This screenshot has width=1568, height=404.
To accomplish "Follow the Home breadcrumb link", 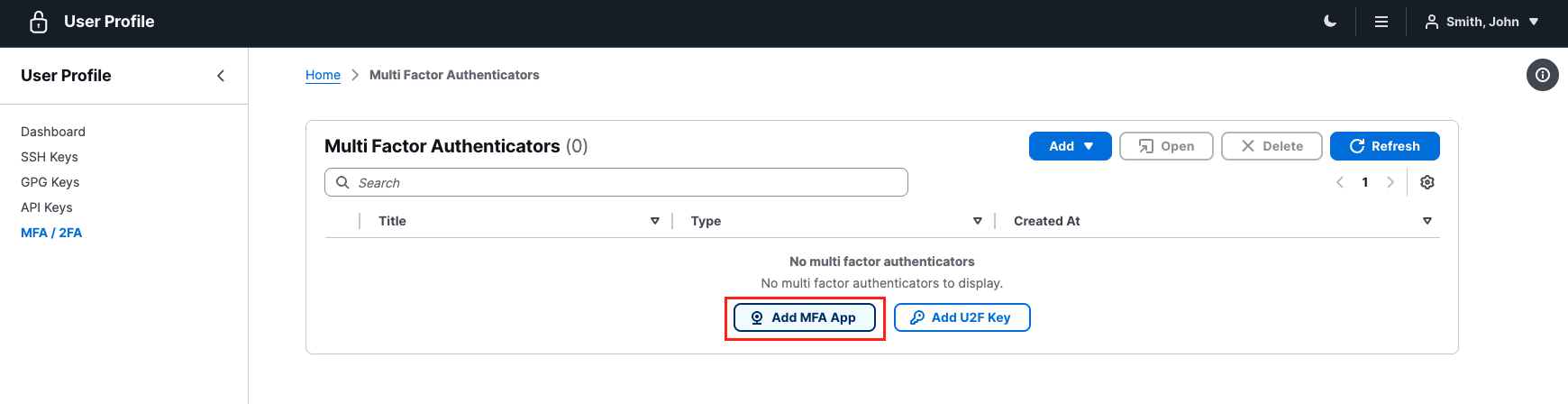I will (x=323, y=75).
